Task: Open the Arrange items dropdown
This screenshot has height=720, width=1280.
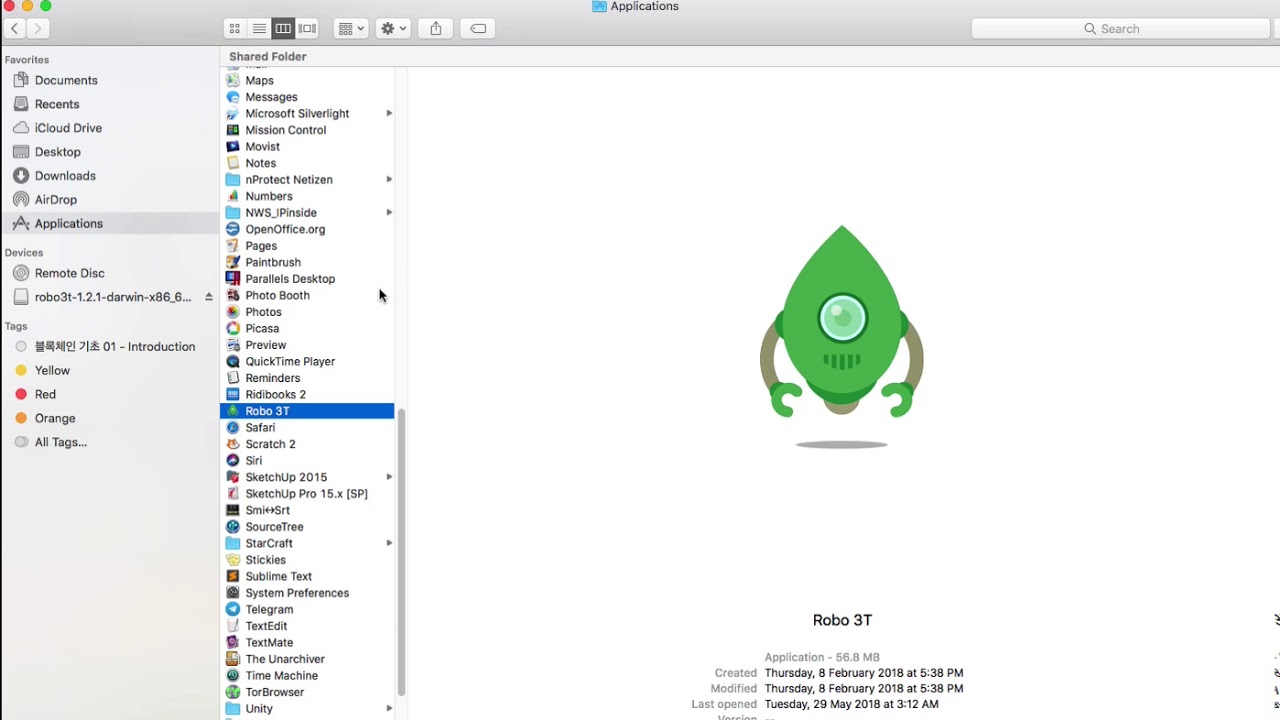Action: (x=351, y=29)
